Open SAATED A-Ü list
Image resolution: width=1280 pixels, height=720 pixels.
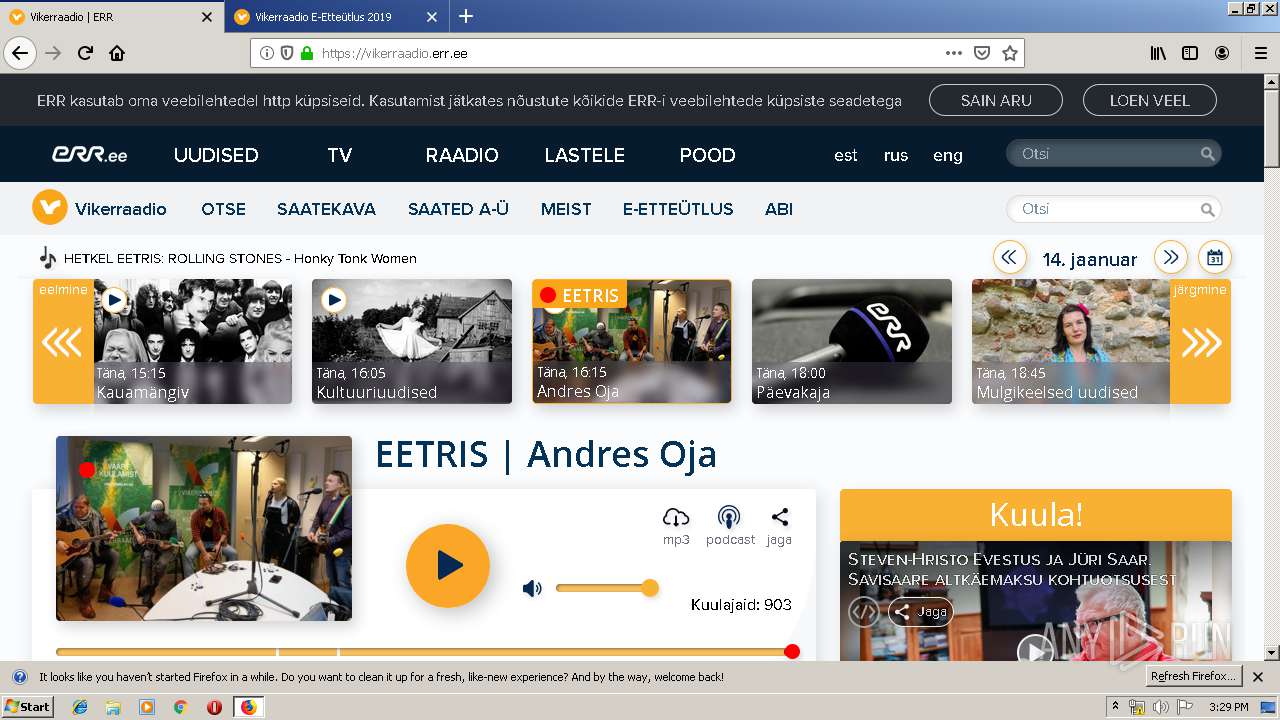[458, 209]
